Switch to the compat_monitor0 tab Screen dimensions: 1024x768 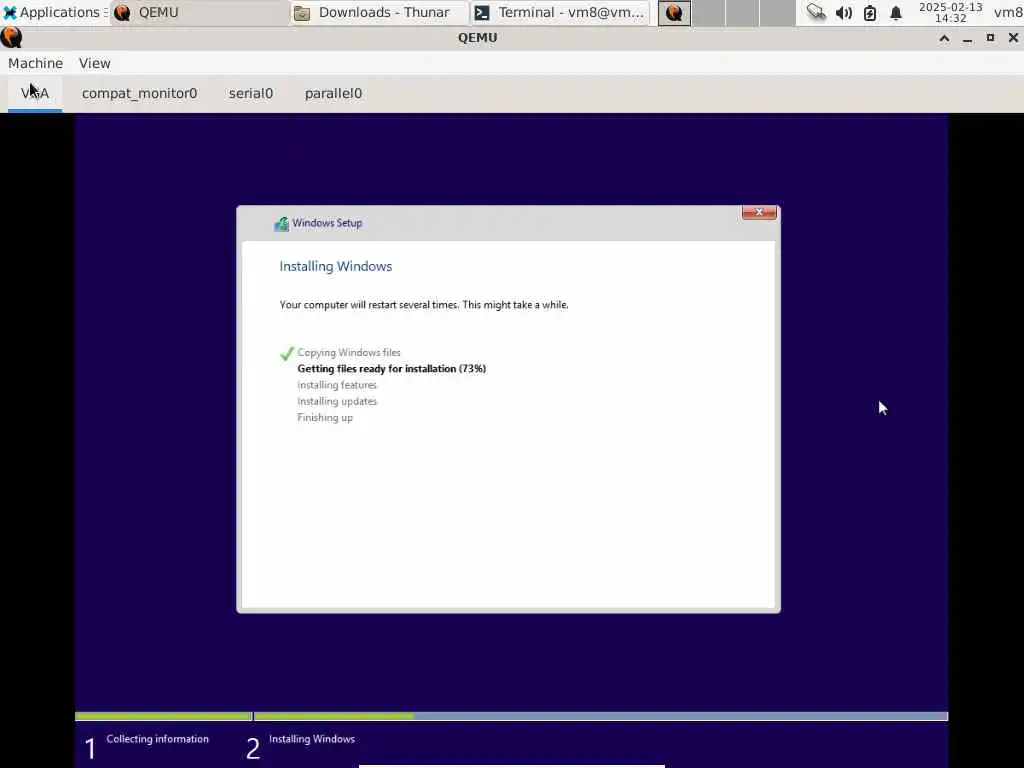point(139,93)
